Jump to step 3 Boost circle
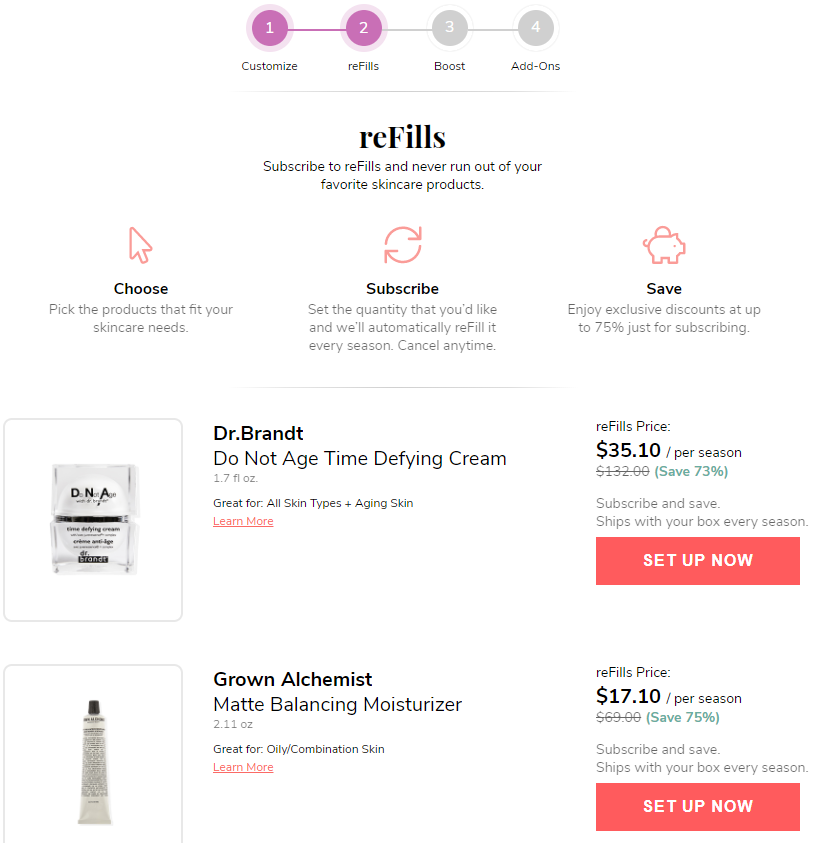Image resolution: width=813 pixels, height=843 pixels. (x=449, y=28)
